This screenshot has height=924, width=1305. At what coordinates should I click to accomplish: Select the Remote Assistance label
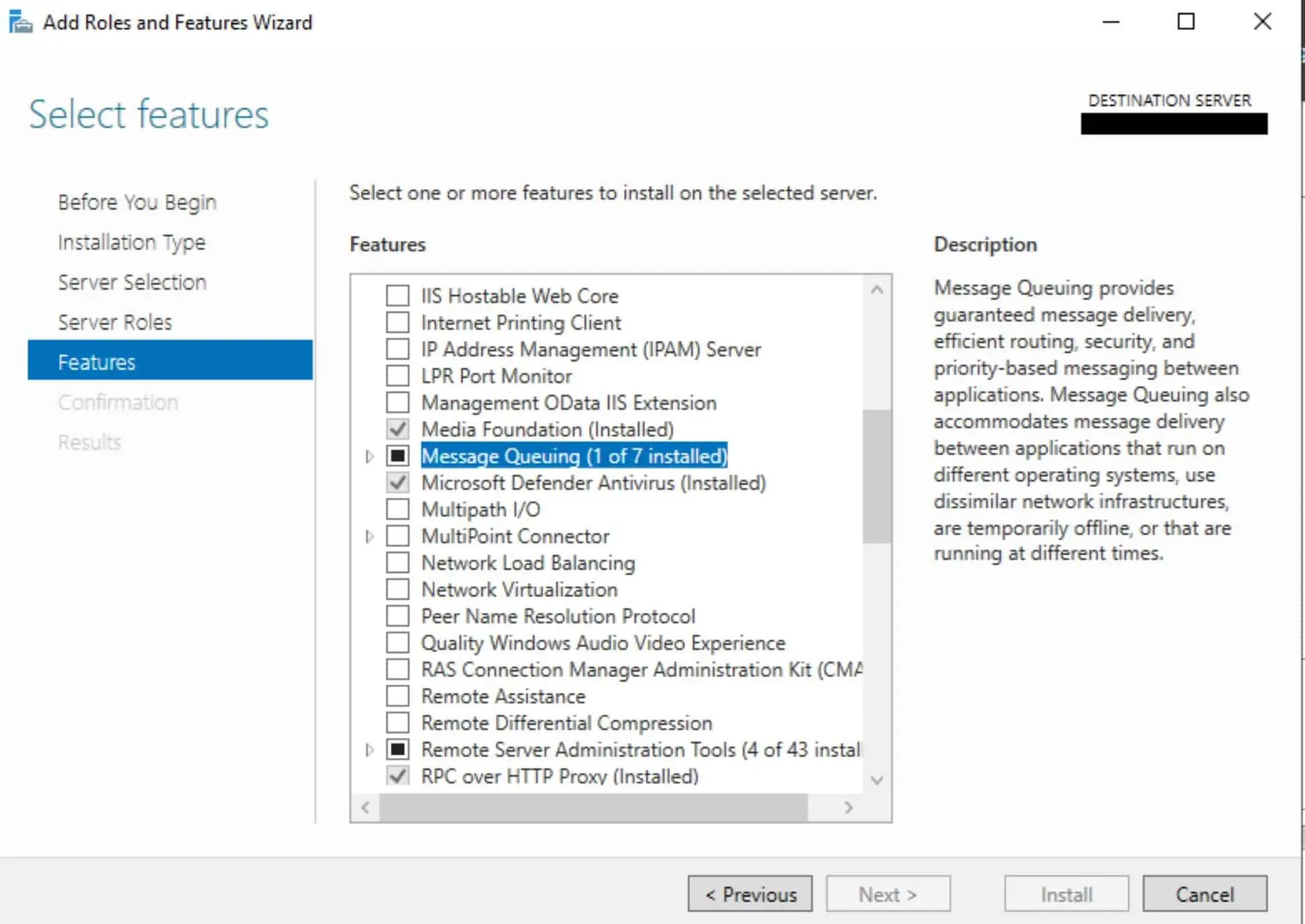tap(503, 697)
